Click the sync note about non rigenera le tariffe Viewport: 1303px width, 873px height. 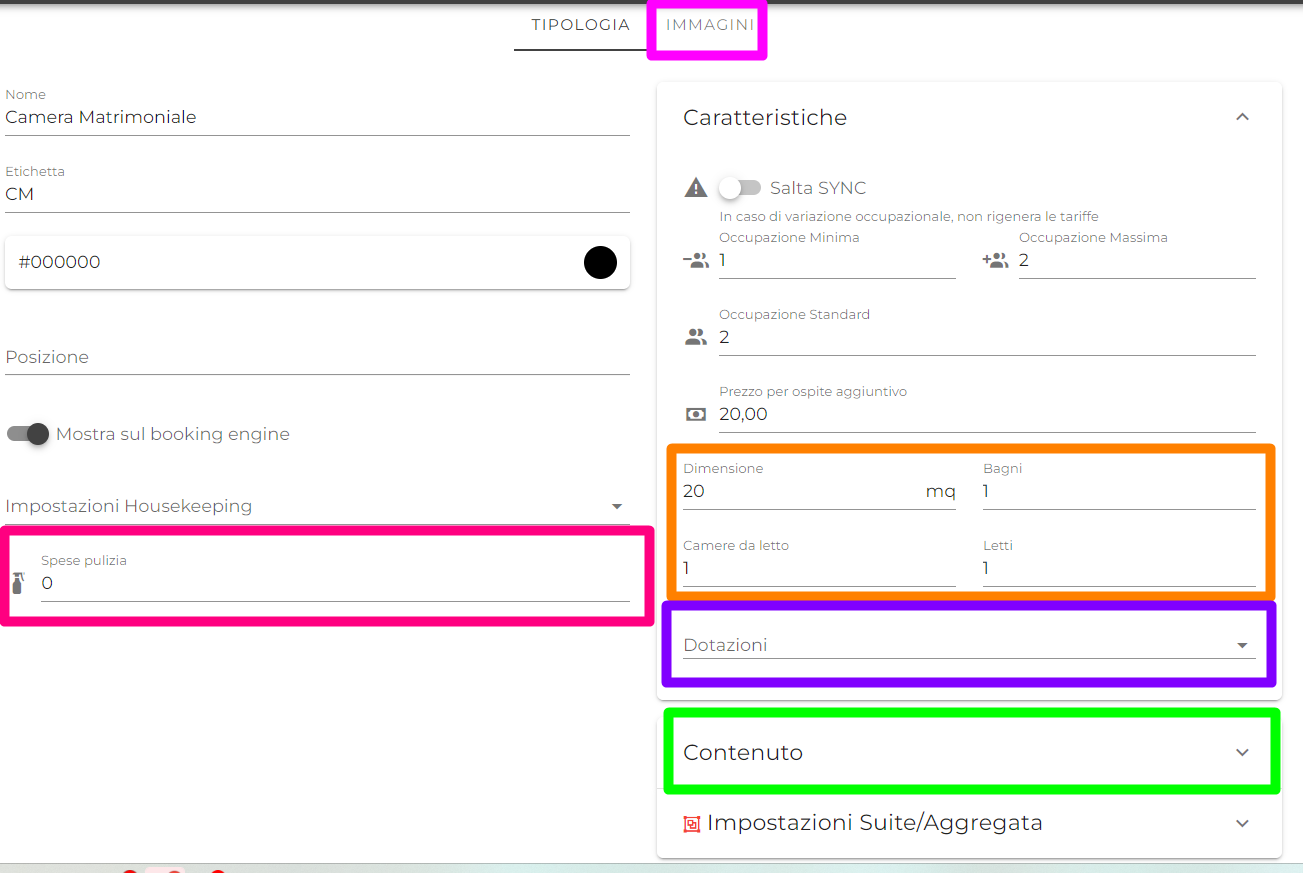click(x=909, y=216)
